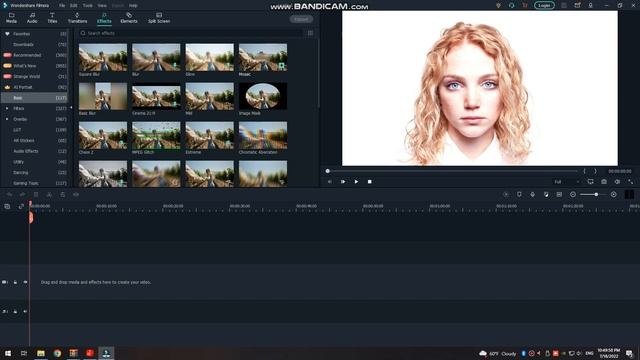Expand the Filters category arrow

(x=7, y=109)
